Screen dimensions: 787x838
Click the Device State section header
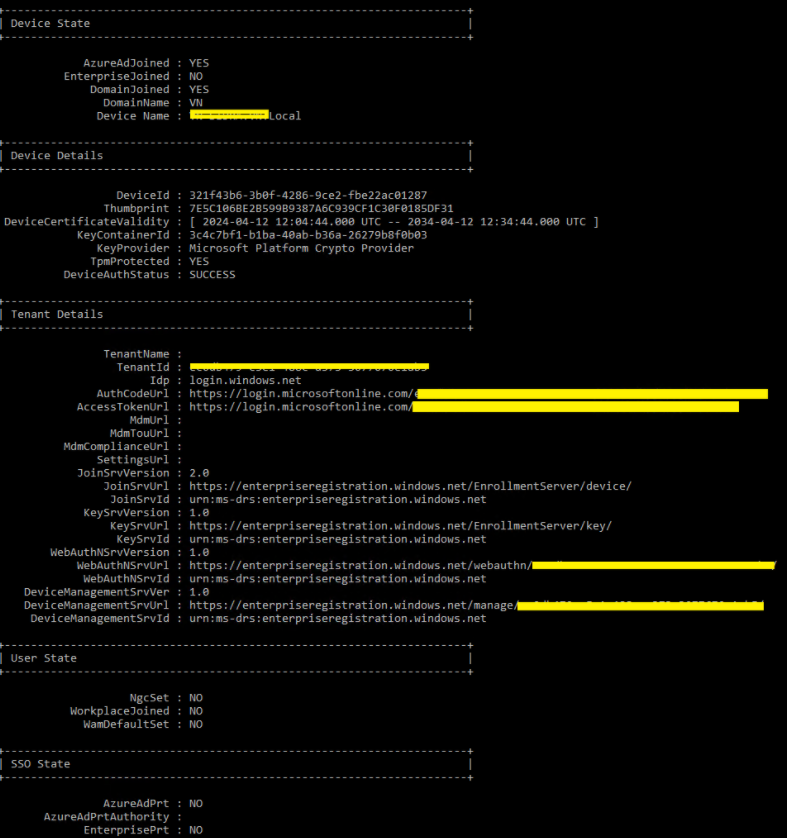coord(50,24)
